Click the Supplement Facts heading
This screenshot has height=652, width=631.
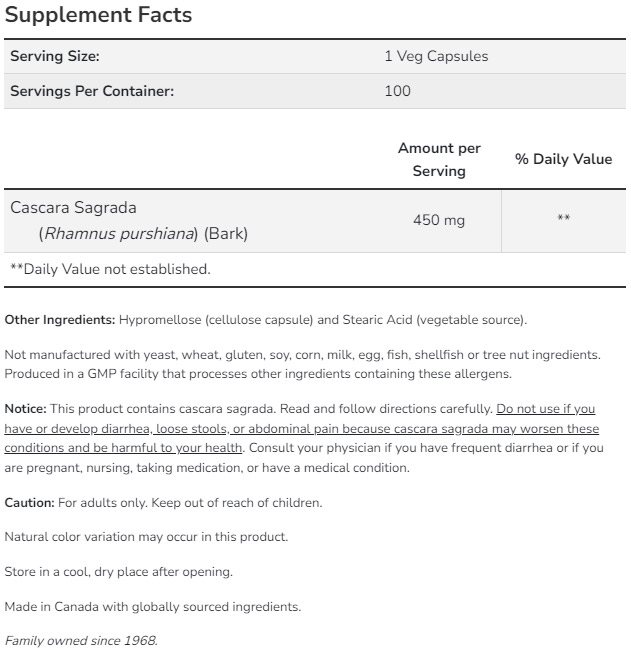tap(98, 16)
